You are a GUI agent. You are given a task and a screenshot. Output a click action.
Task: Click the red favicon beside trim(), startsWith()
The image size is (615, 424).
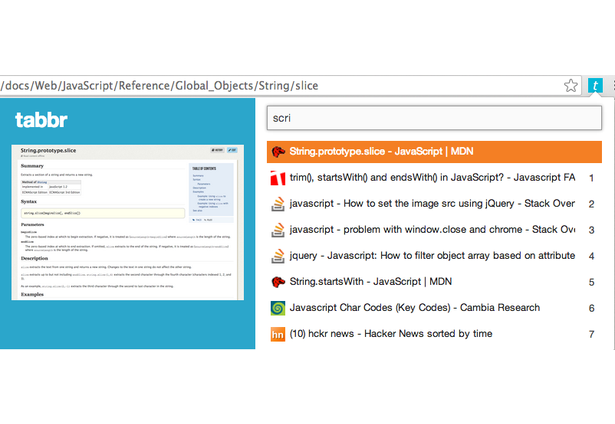(278, 178)
